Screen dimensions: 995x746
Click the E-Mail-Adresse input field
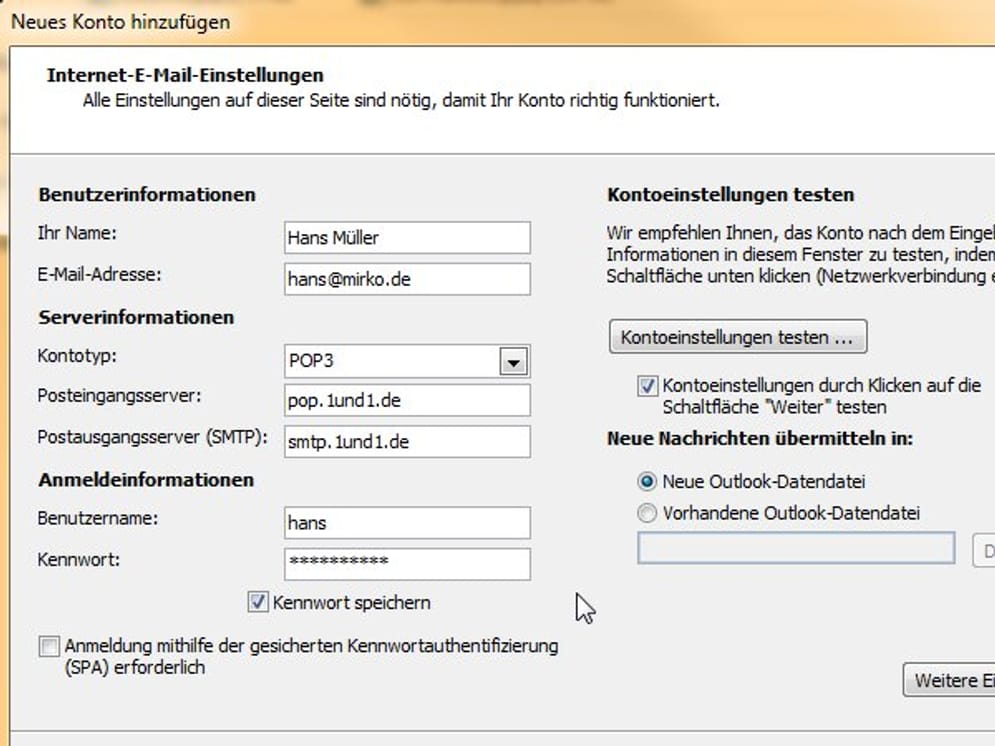click(x=407, y=280)
